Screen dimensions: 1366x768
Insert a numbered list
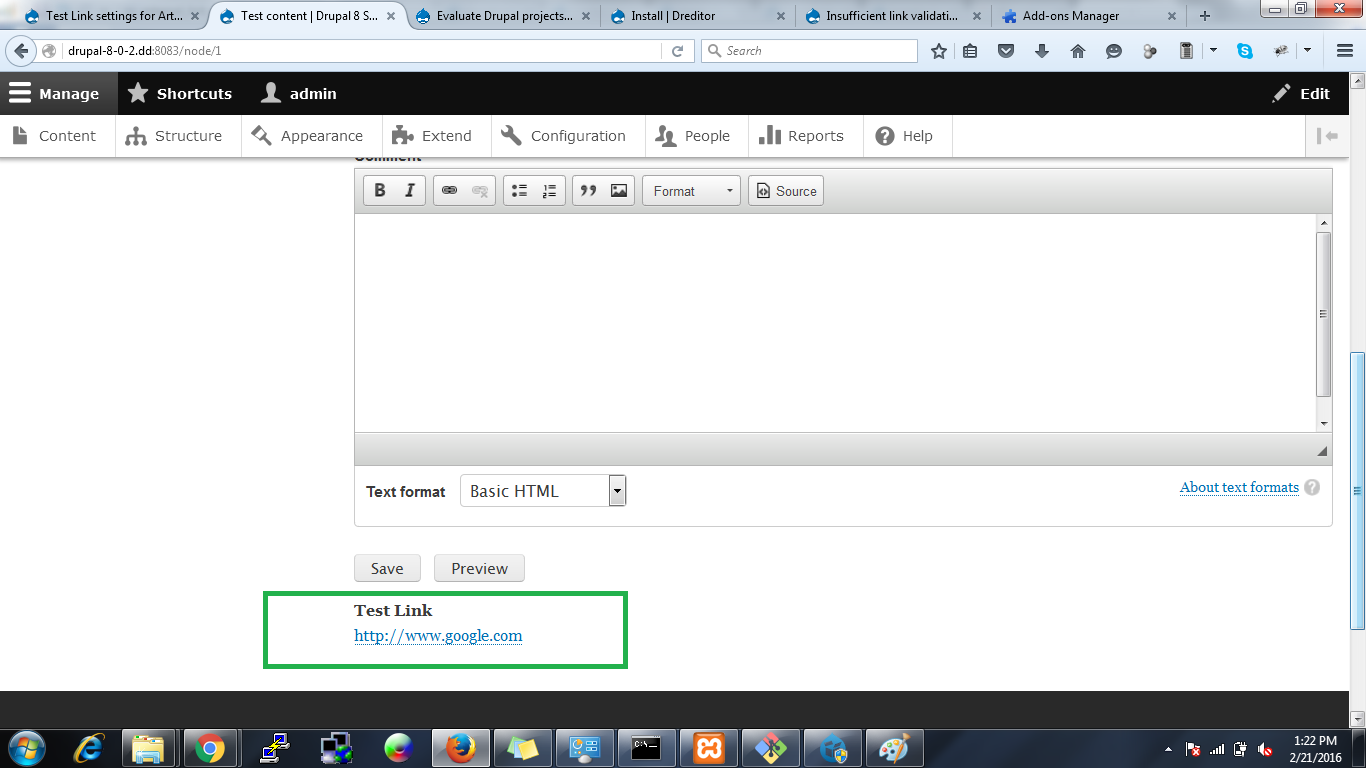tap(548, 189)
